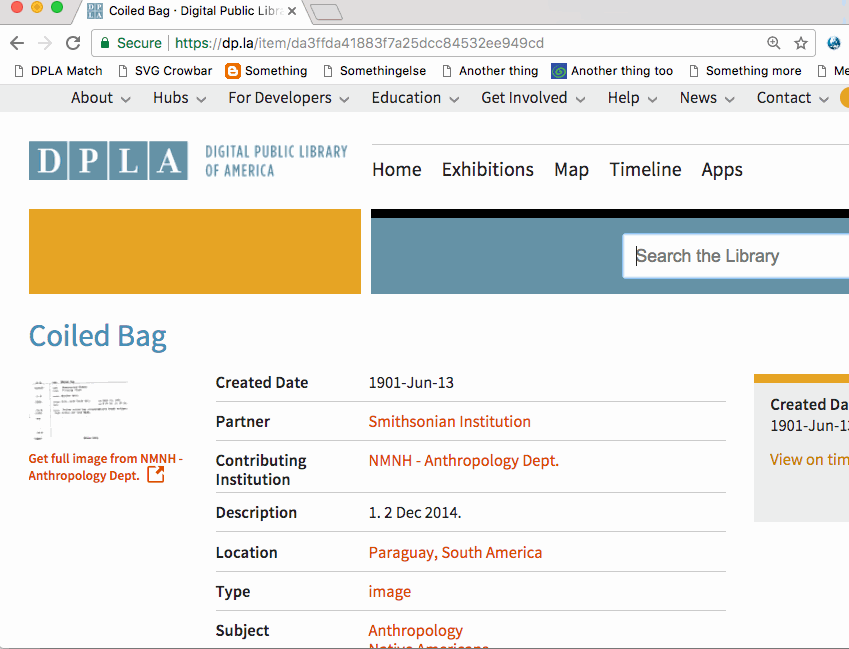The height and width of the screenshot is (649, 849).
Task: Click the globe extension icon
Action: [x=834, y=43]
